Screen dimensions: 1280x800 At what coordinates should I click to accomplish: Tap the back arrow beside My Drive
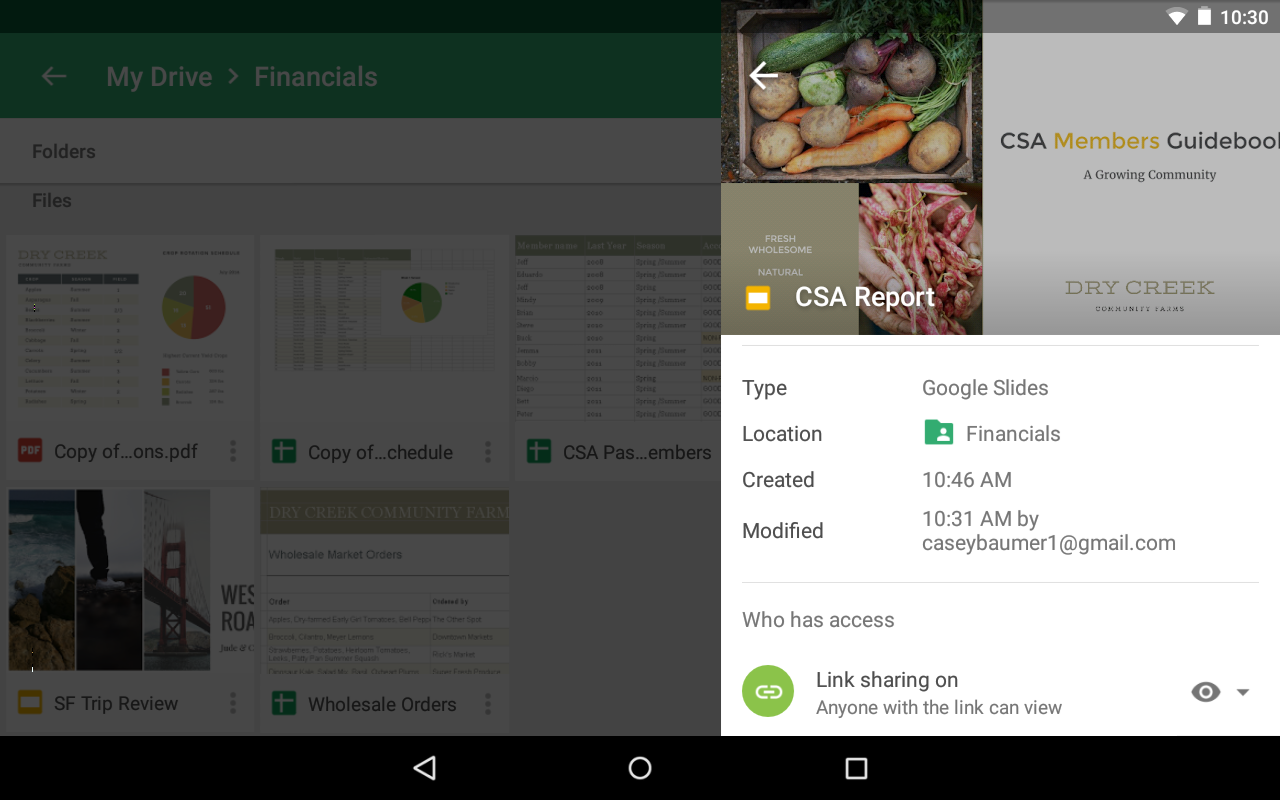point(54,76)
